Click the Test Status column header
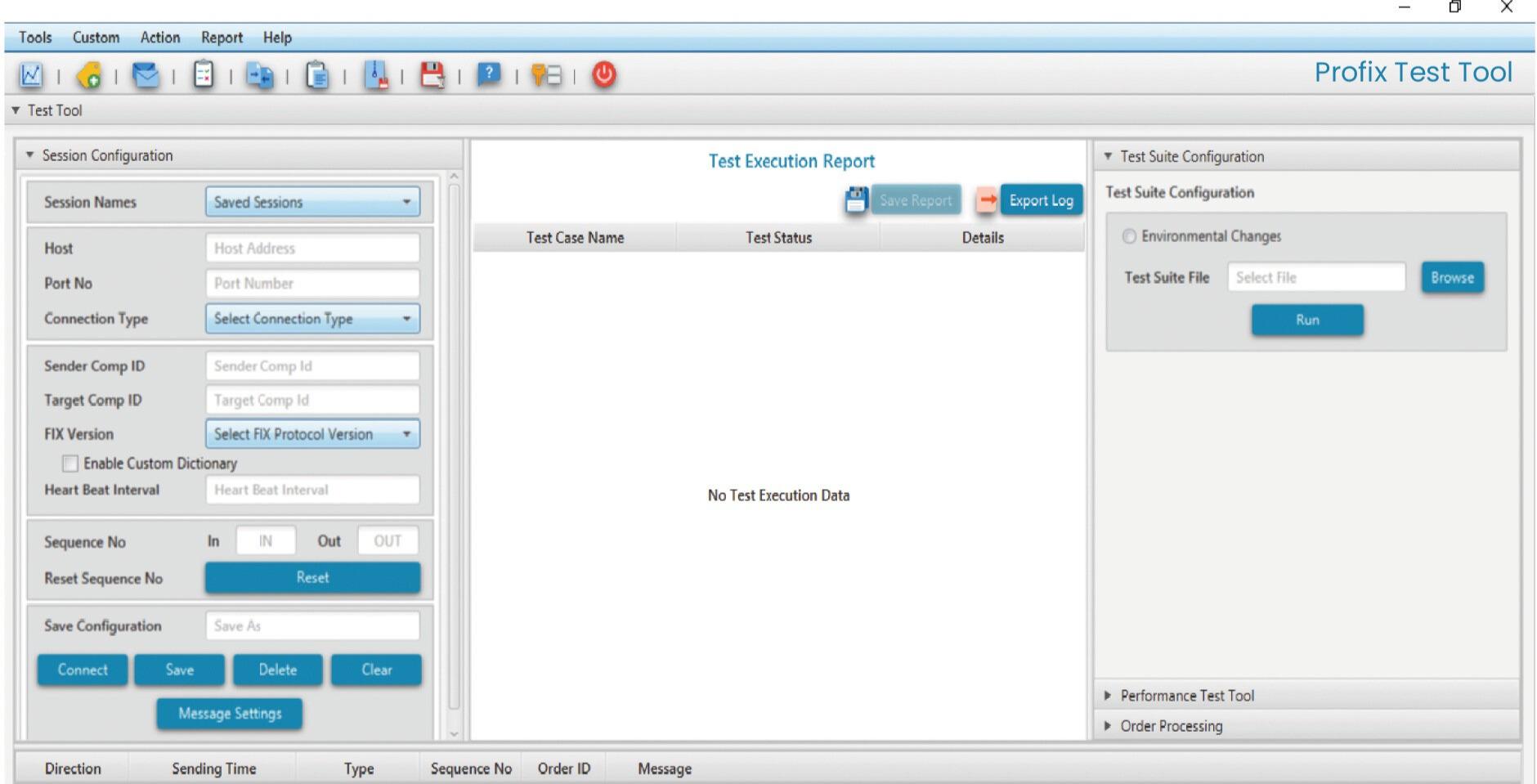This screenshot has height=784, width=1537. click(x=778, y=238)
